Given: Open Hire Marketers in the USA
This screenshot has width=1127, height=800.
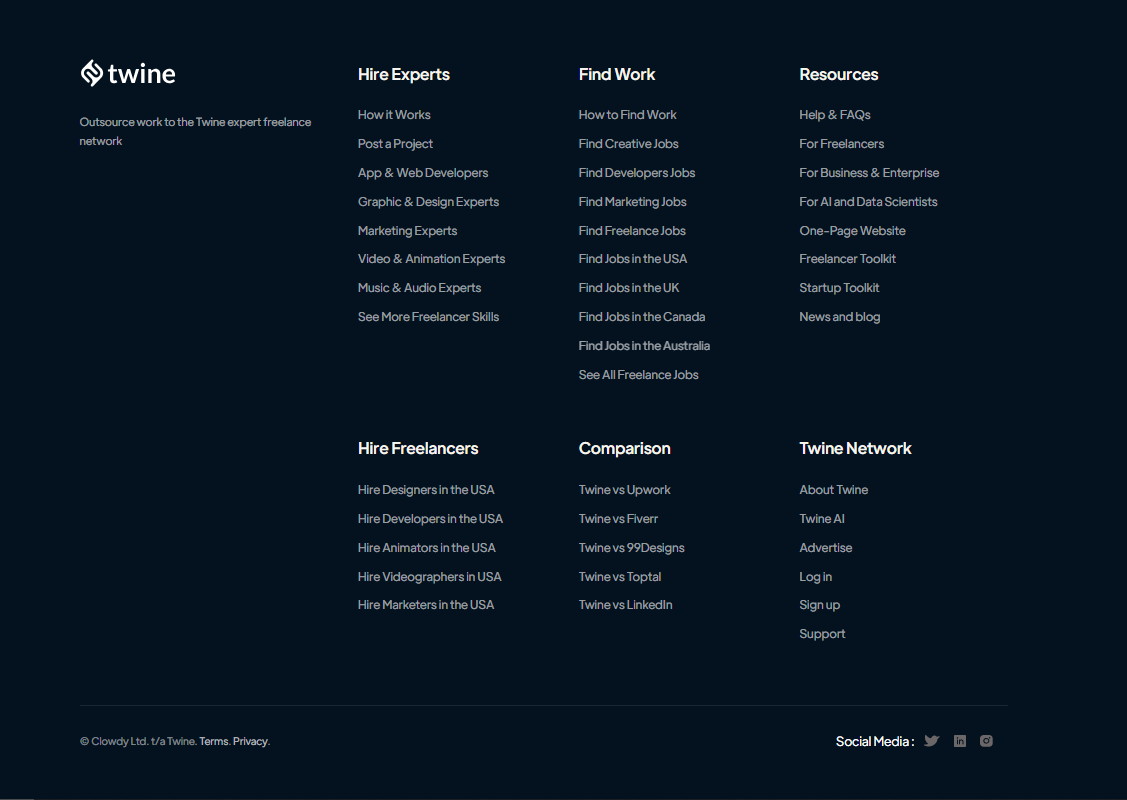Looking at the screenshot, I should 426,605.
